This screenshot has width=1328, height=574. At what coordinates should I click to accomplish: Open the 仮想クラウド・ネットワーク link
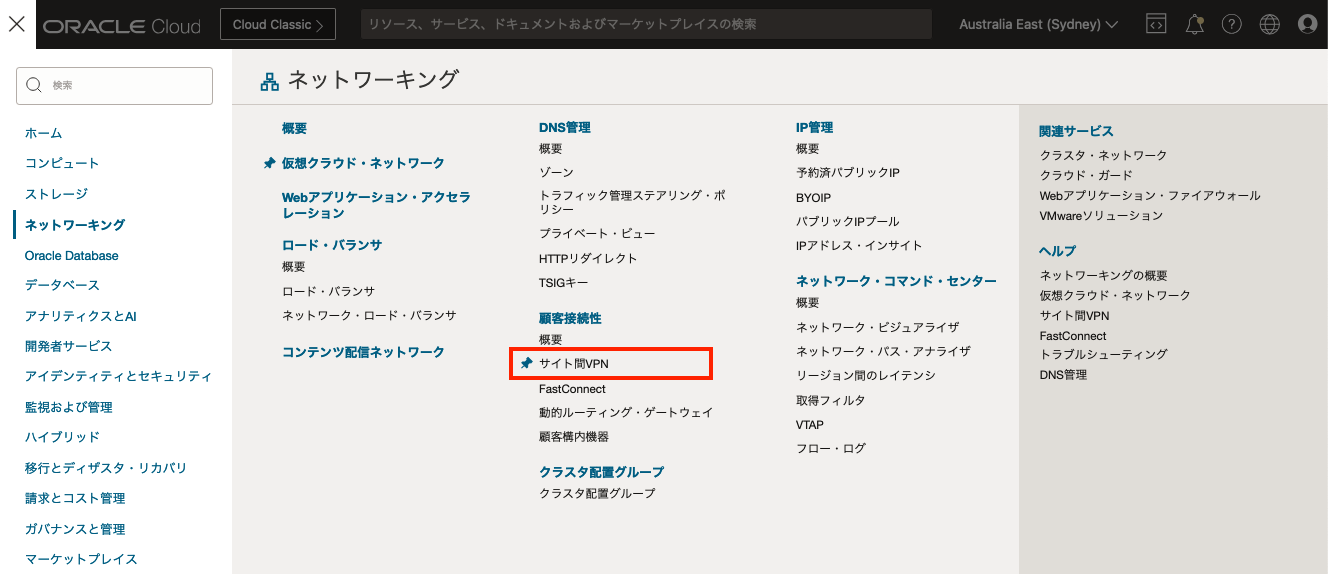tap(363, 163)
